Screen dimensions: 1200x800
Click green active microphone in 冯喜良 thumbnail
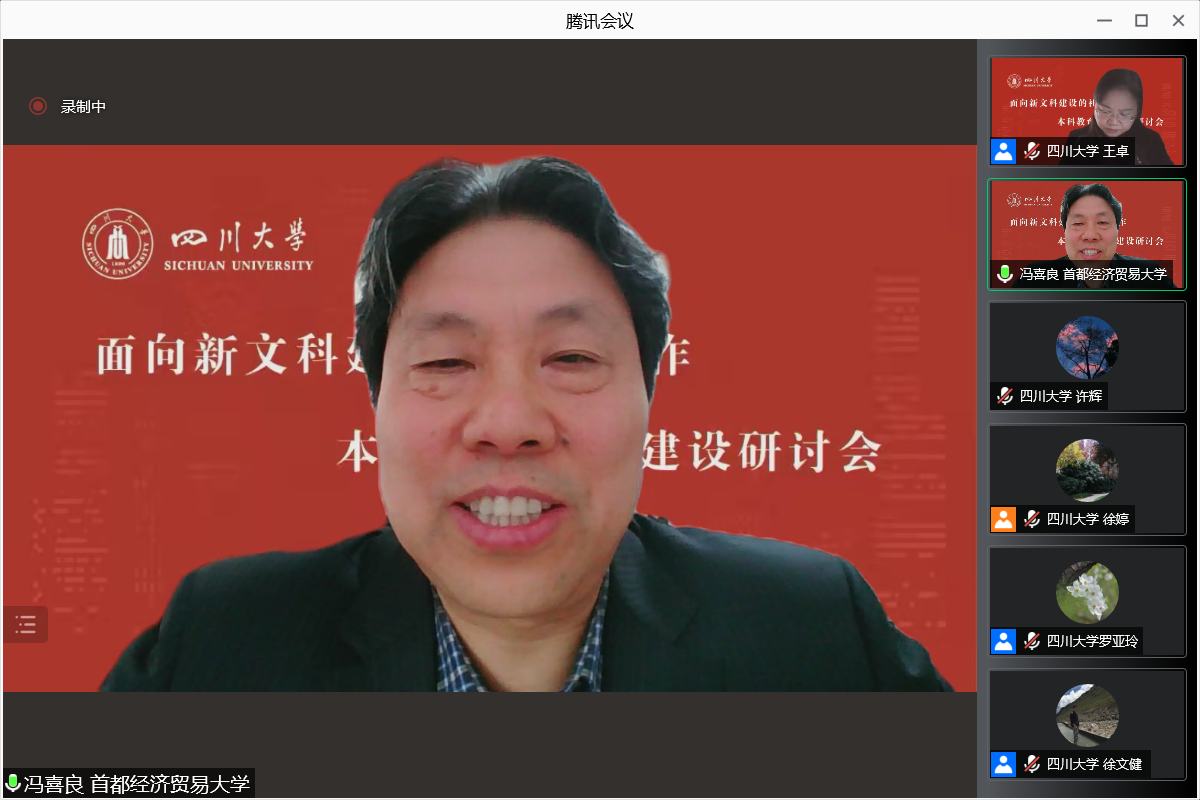pyautogui.click(x=1005, y=274)
